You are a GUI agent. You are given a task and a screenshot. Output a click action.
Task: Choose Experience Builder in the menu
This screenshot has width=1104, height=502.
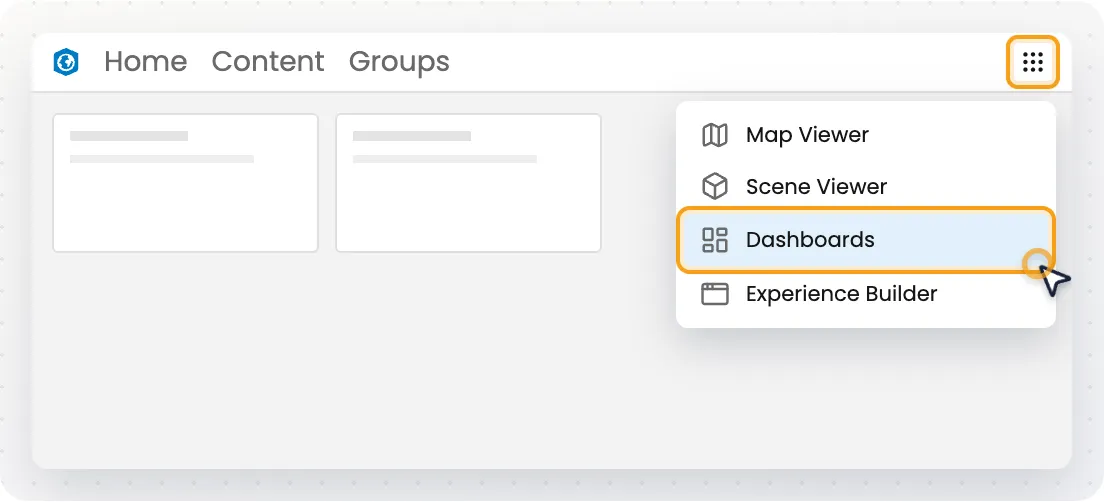click(x=865, y=294)
